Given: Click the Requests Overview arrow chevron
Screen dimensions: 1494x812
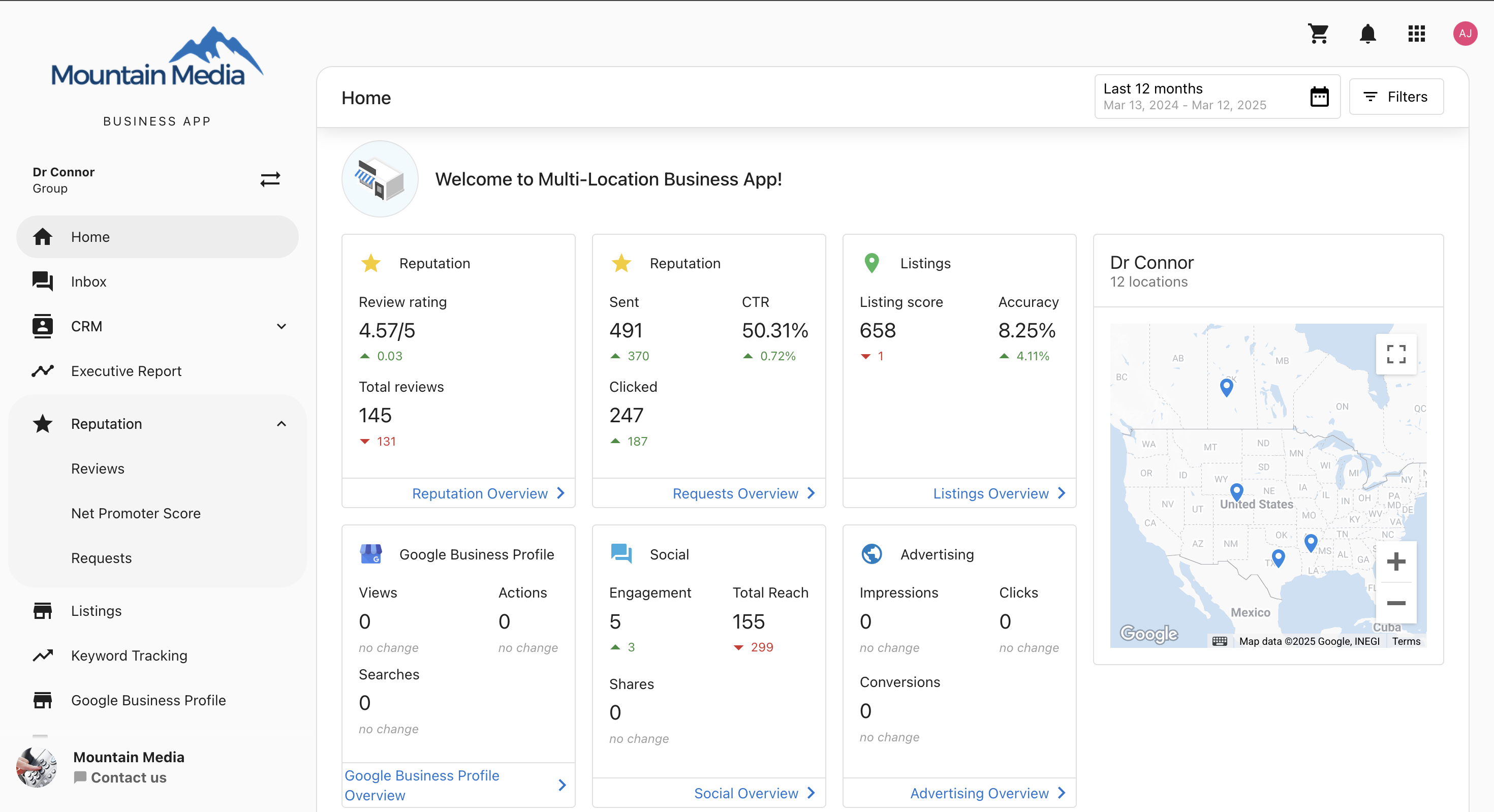Looking at the screenshot, I should tap(812, 493).
